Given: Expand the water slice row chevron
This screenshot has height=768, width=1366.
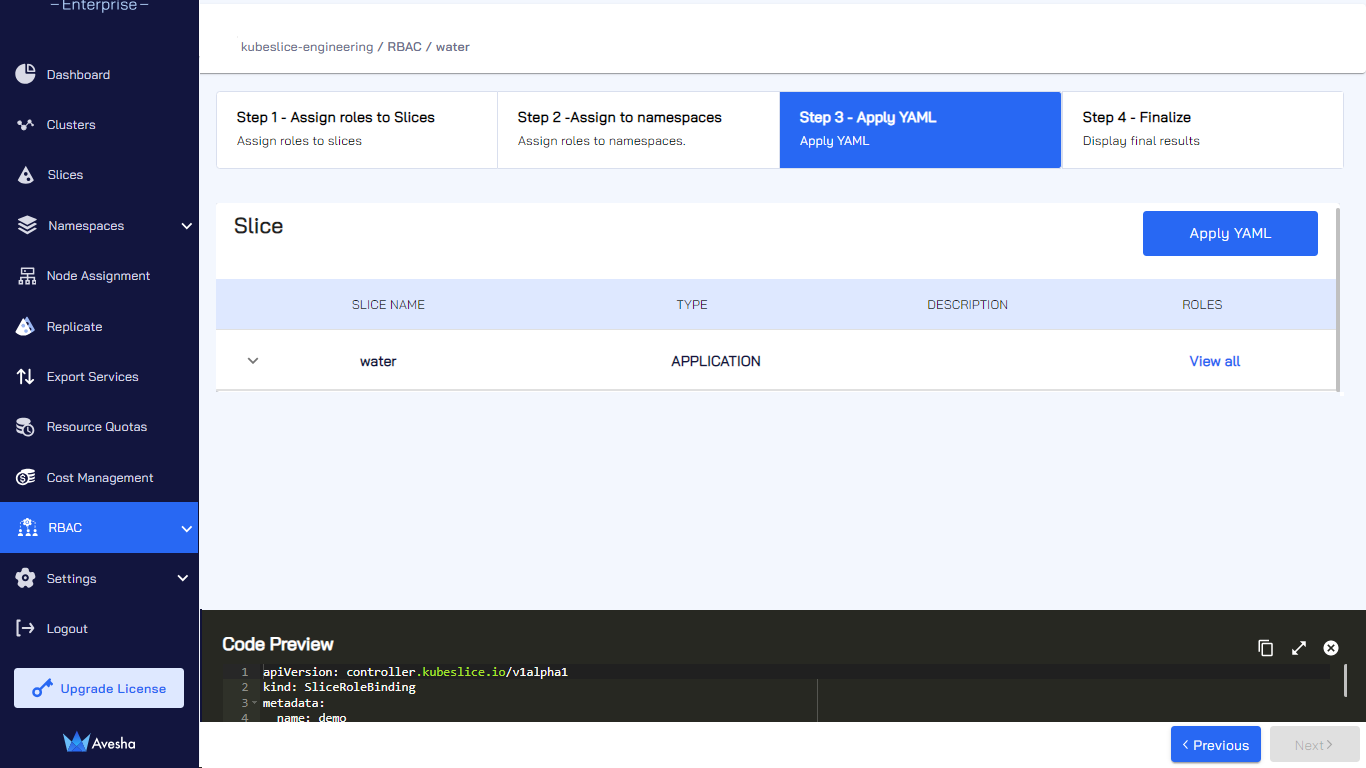Looking at the screenshot, I should 253,360.
